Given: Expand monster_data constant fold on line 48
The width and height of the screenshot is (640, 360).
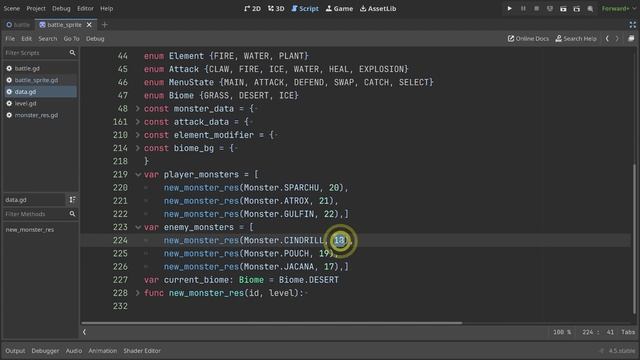Looking at the screenshot, I should click(138, 109).
